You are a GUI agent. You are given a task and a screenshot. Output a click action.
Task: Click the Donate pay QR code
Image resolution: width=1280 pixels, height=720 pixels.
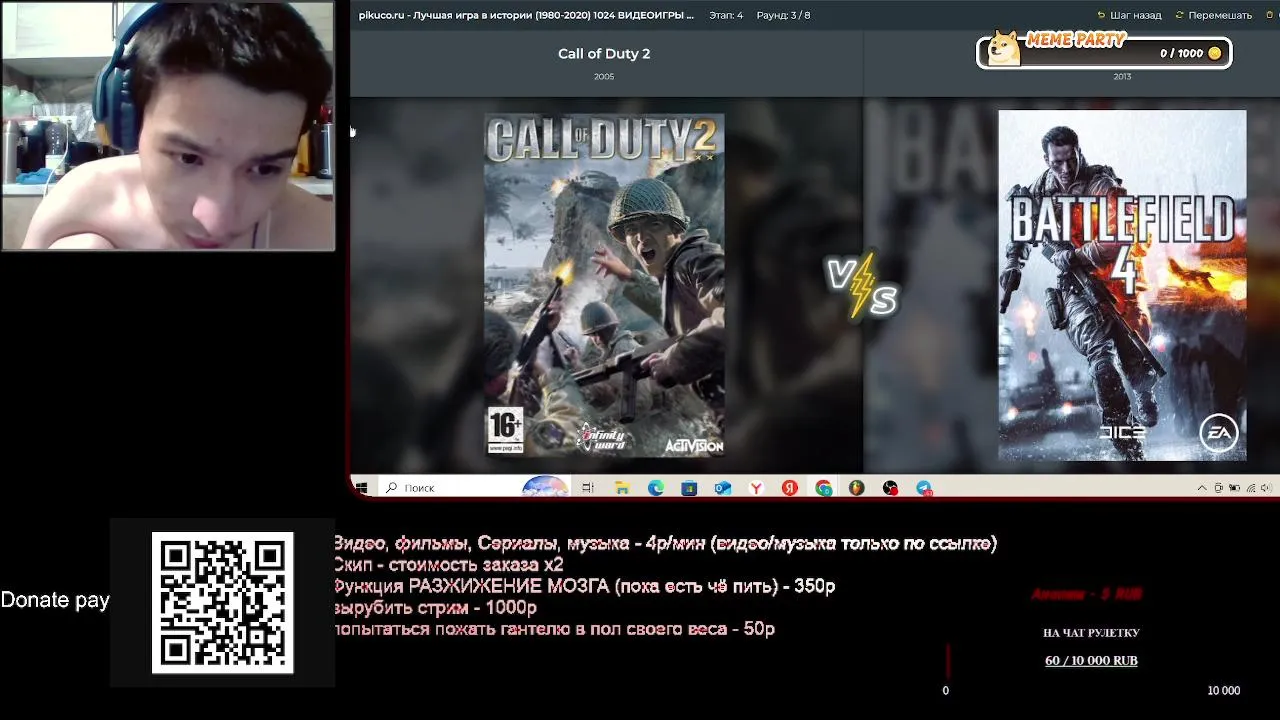[x=222, y=603]
